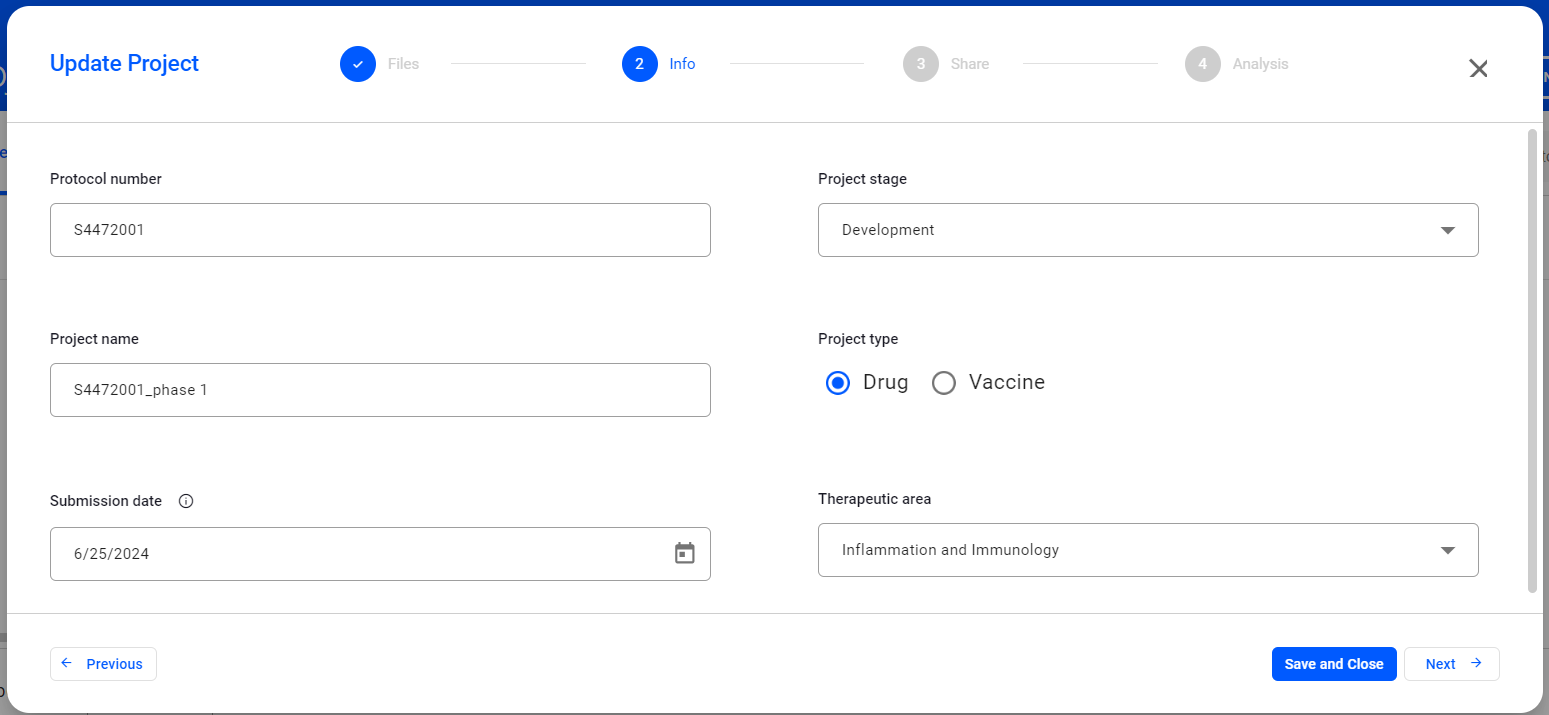
Task: Select the Info step circle icon
Action: point(639,63)
